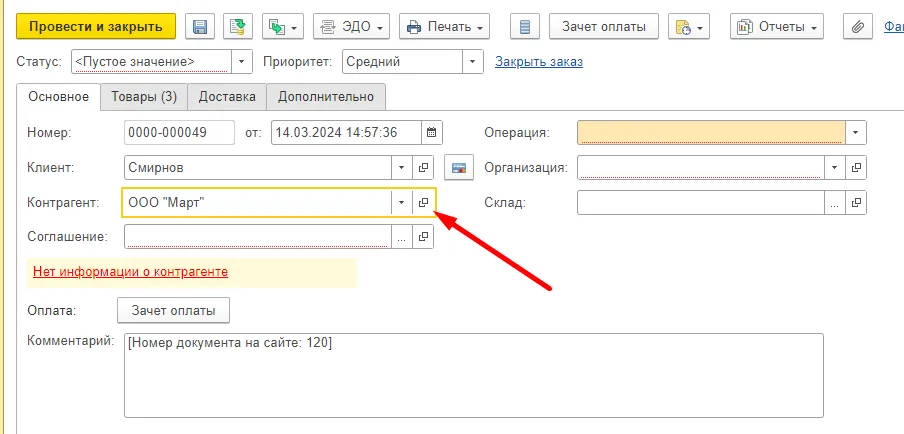Click the client card icon next to Клиент
Image resolution: width=904 pixels, height=434 pixels.
460,168
